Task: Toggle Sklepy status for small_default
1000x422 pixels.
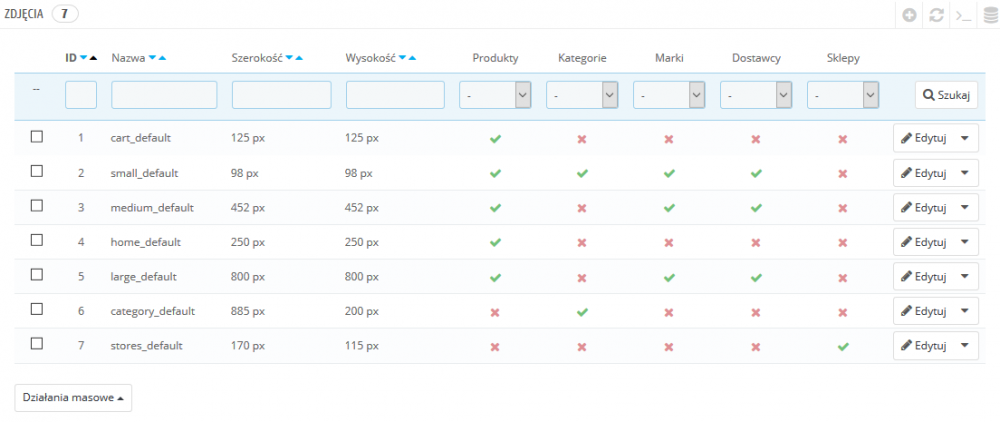Action: coord(842,173)
